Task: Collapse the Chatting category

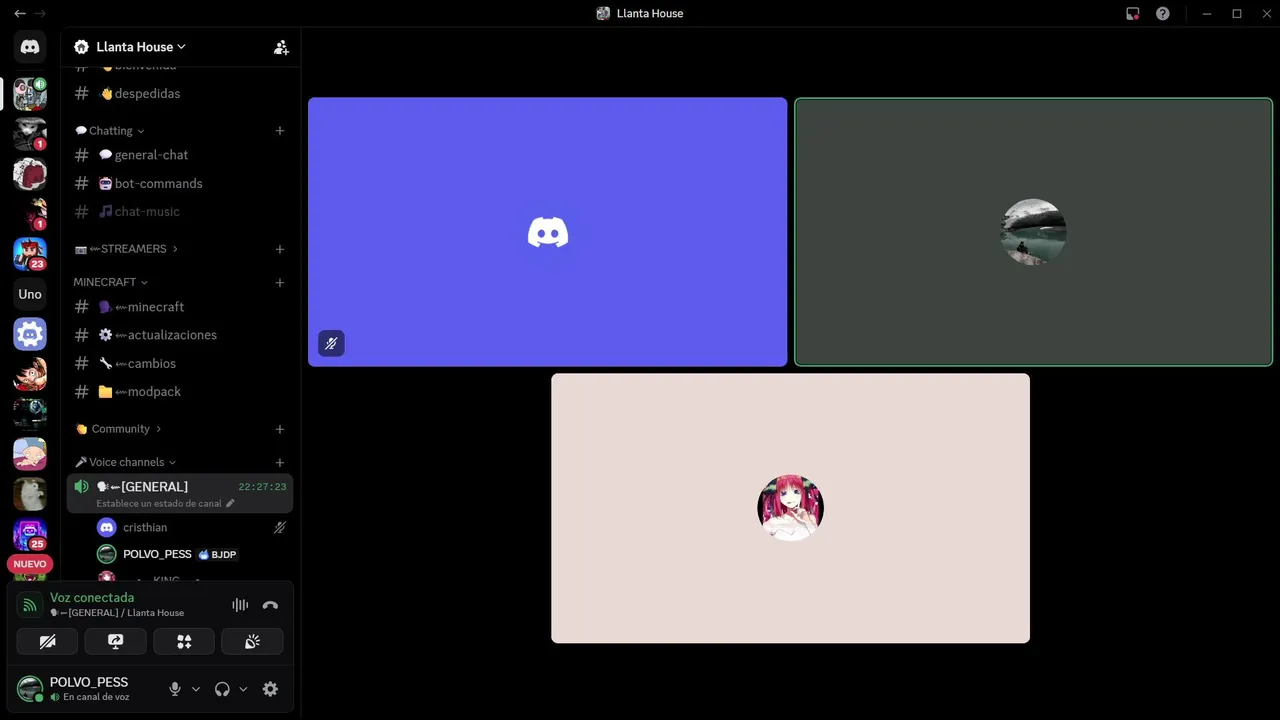Action: [x=110, y=131]
